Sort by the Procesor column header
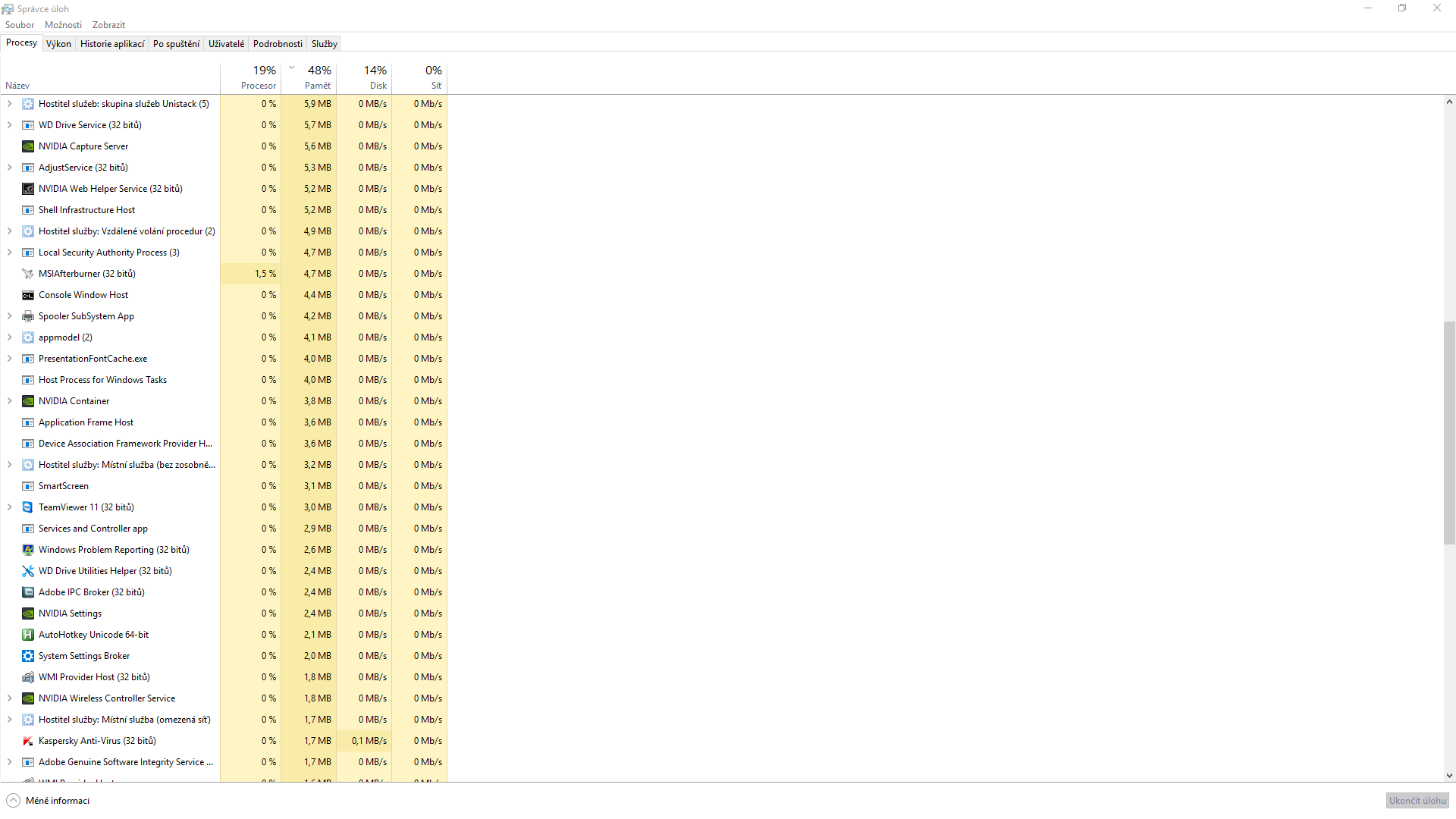Viewport: 1456px width, 819px height. click(251, 78)
